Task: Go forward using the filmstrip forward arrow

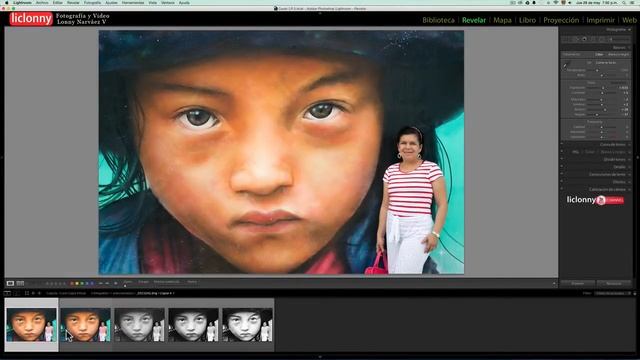Action: click(x=39, y=293)
